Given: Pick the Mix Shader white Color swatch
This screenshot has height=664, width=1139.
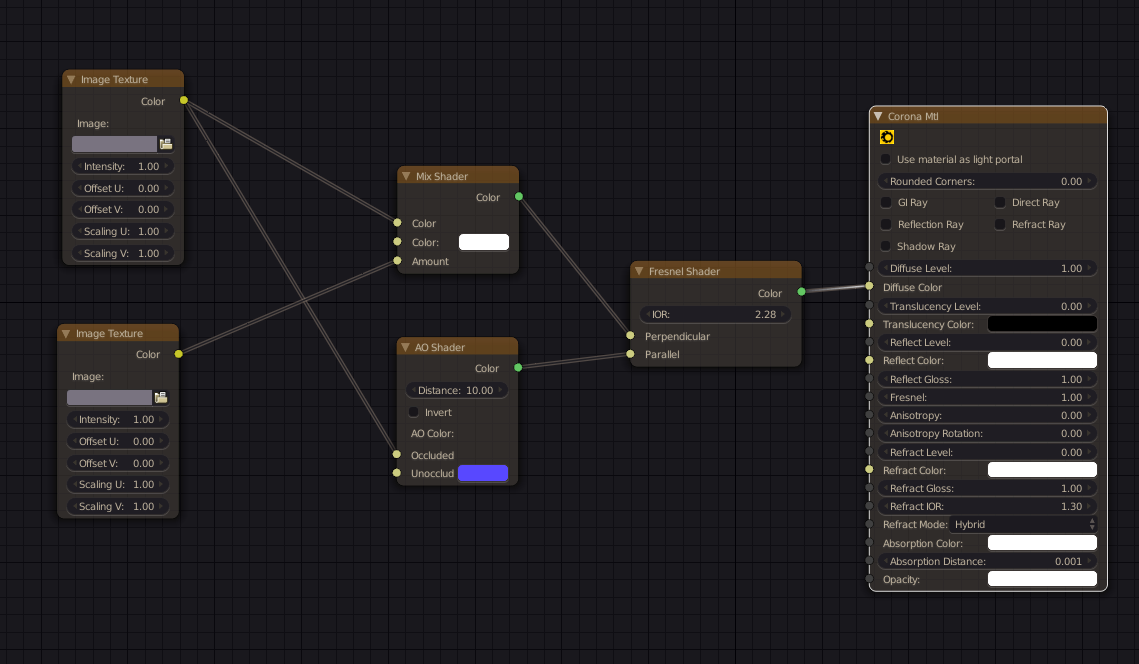Looking at the screenshot, I should coord(484,242).
